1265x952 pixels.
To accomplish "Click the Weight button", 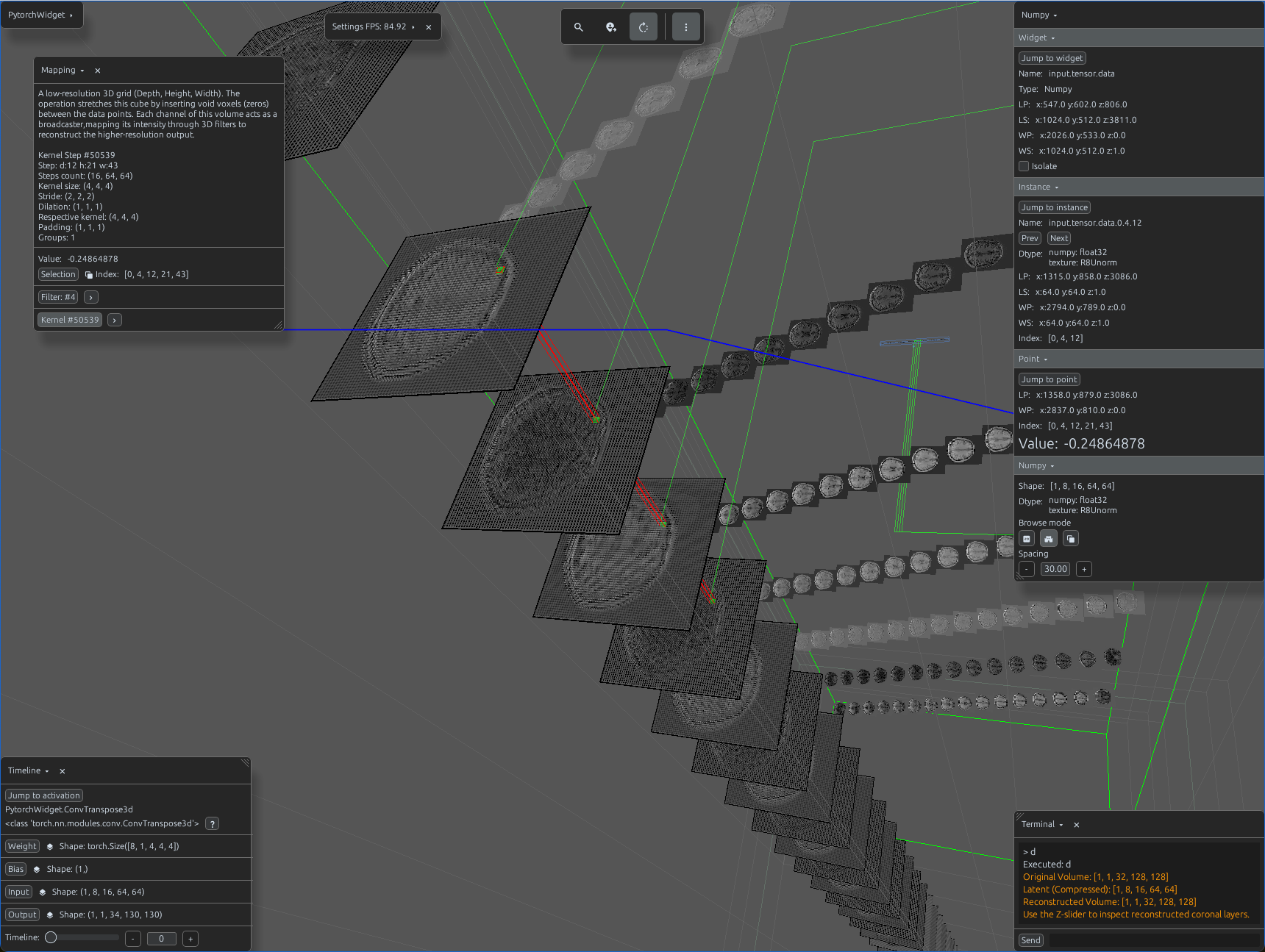I will (x=22, y=846).
